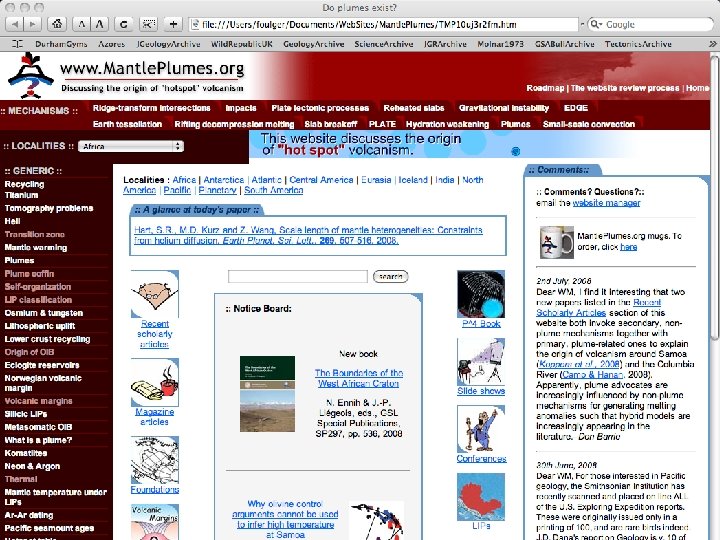Select Small-scale convection mechanism

[589, 124]
